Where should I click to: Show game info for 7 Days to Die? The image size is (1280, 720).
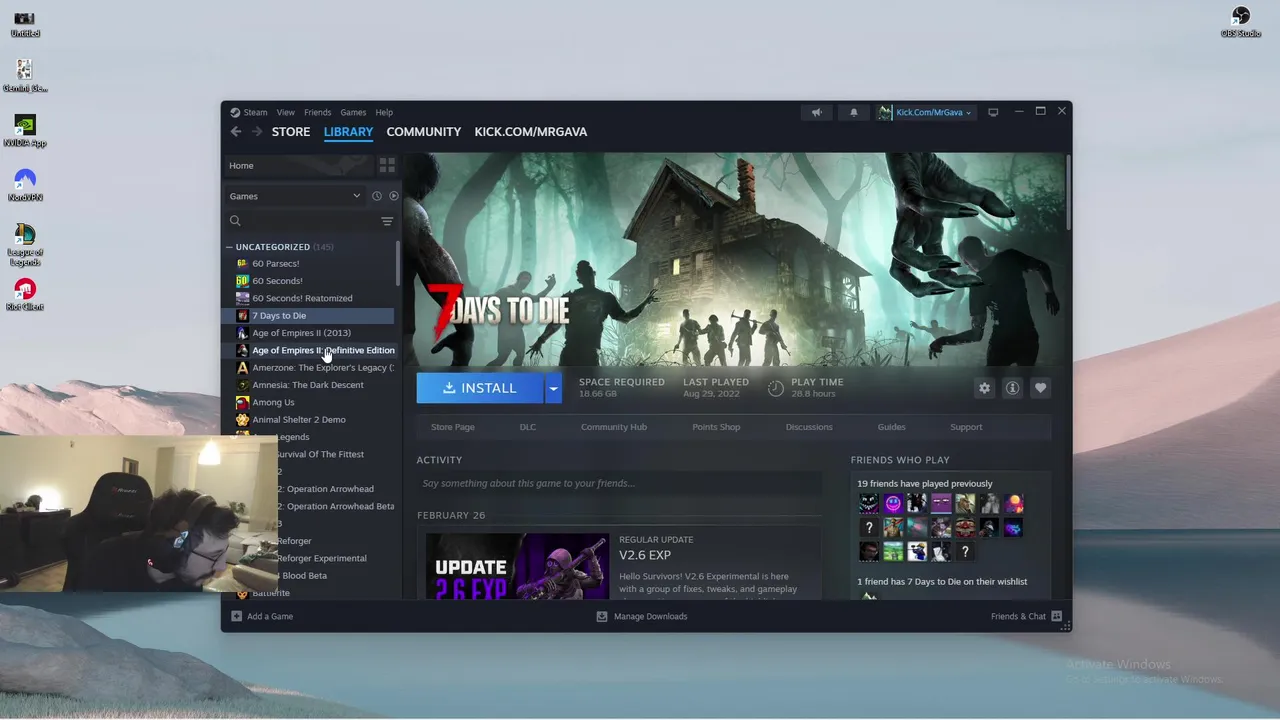1012,388
